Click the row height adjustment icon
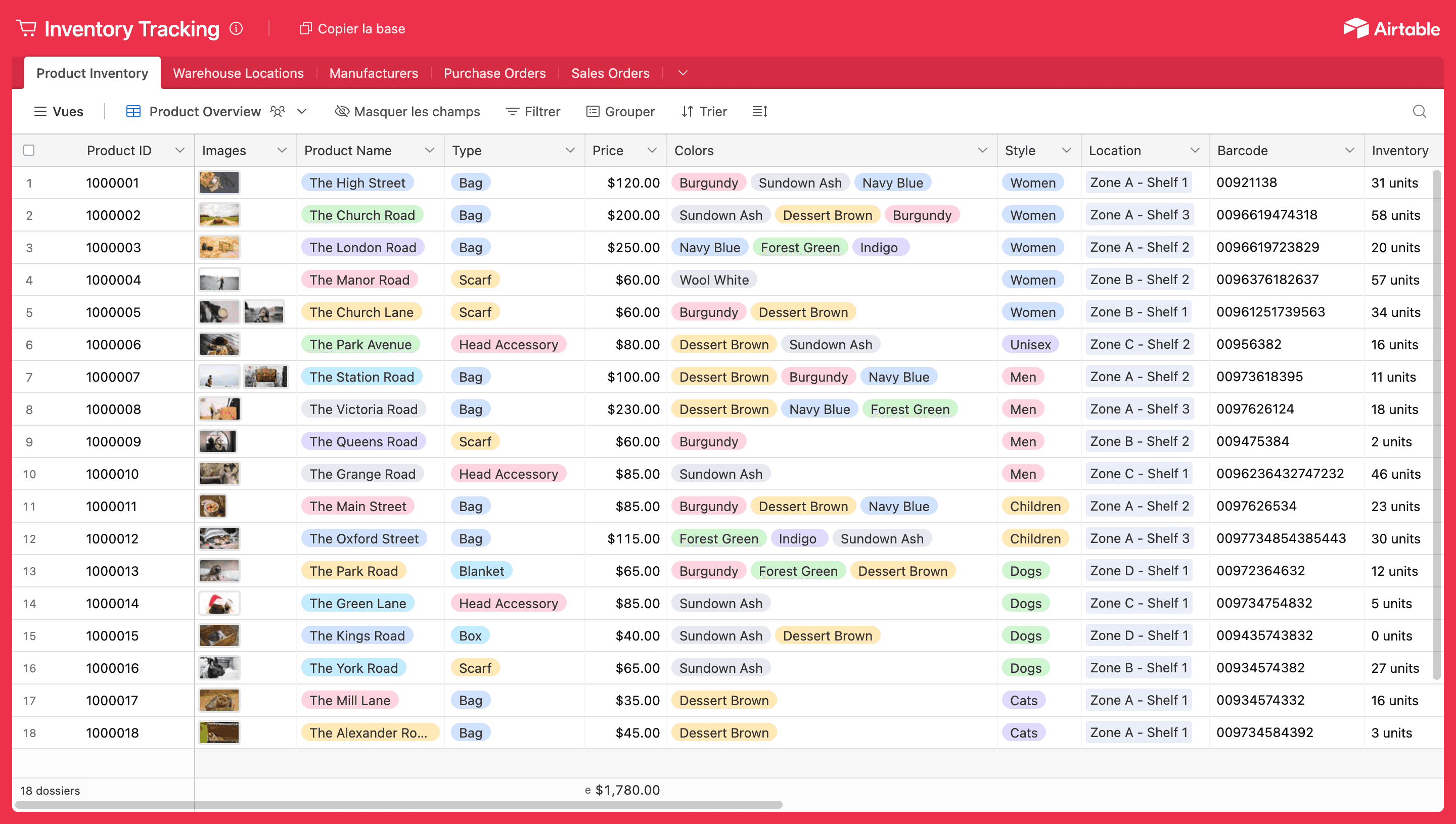Viewport: 1456px width, 824px height. point(759,111)
